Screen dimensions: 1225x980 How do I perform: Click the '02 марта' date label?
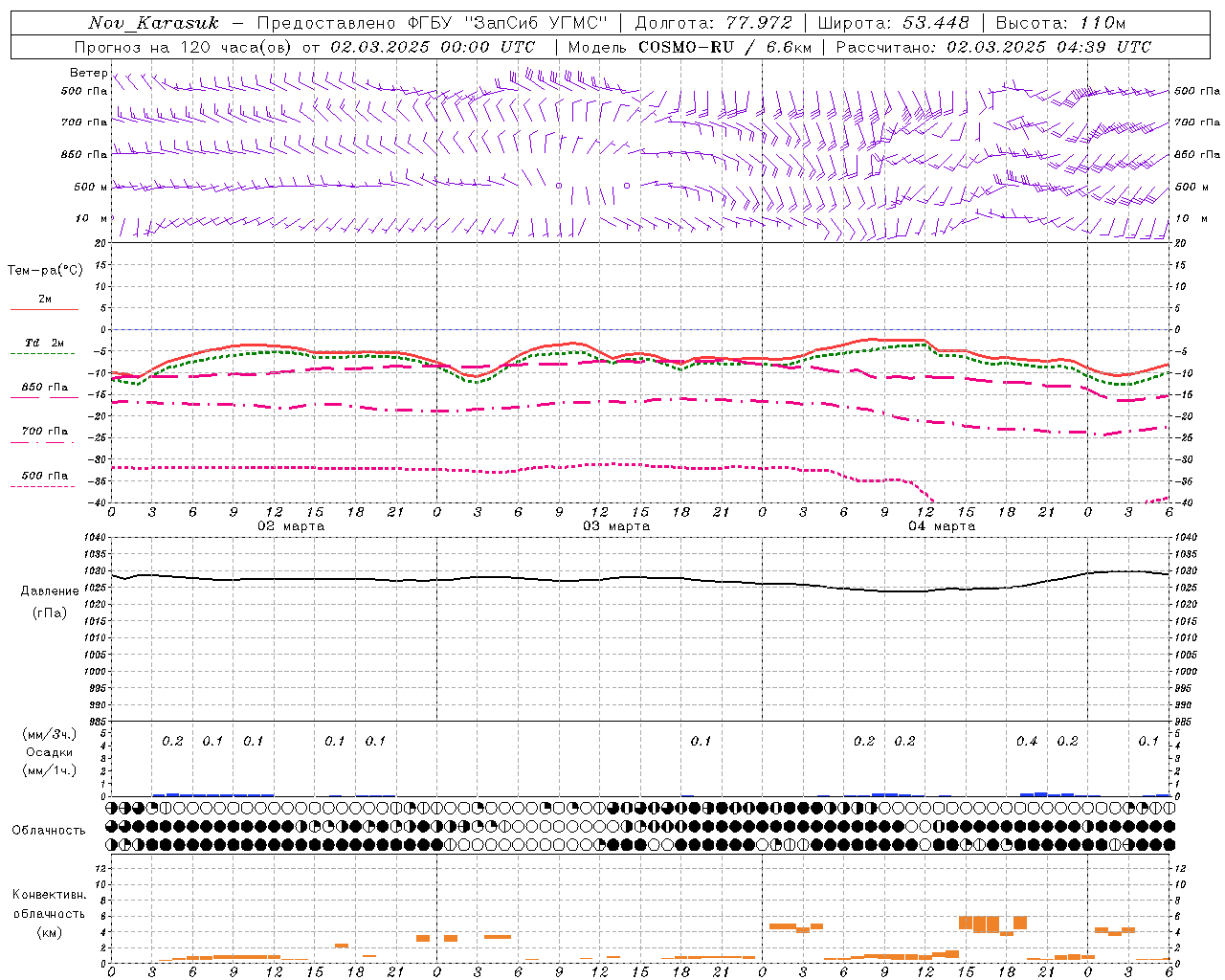click(291, 526)
